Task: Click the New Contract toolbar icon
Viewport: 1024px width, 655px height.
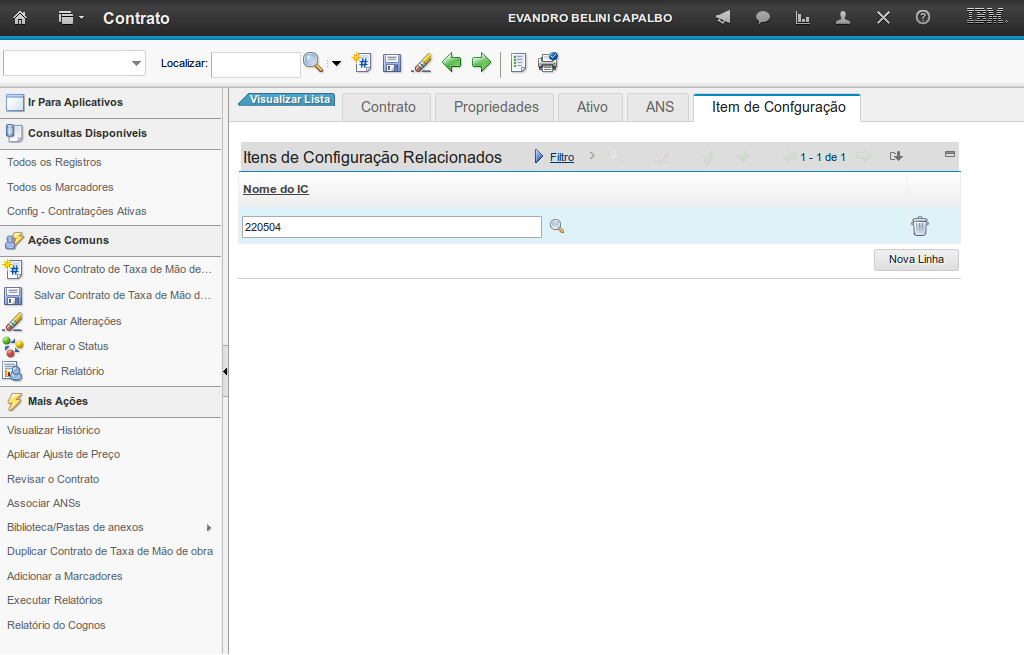Action: coord(362,63)
